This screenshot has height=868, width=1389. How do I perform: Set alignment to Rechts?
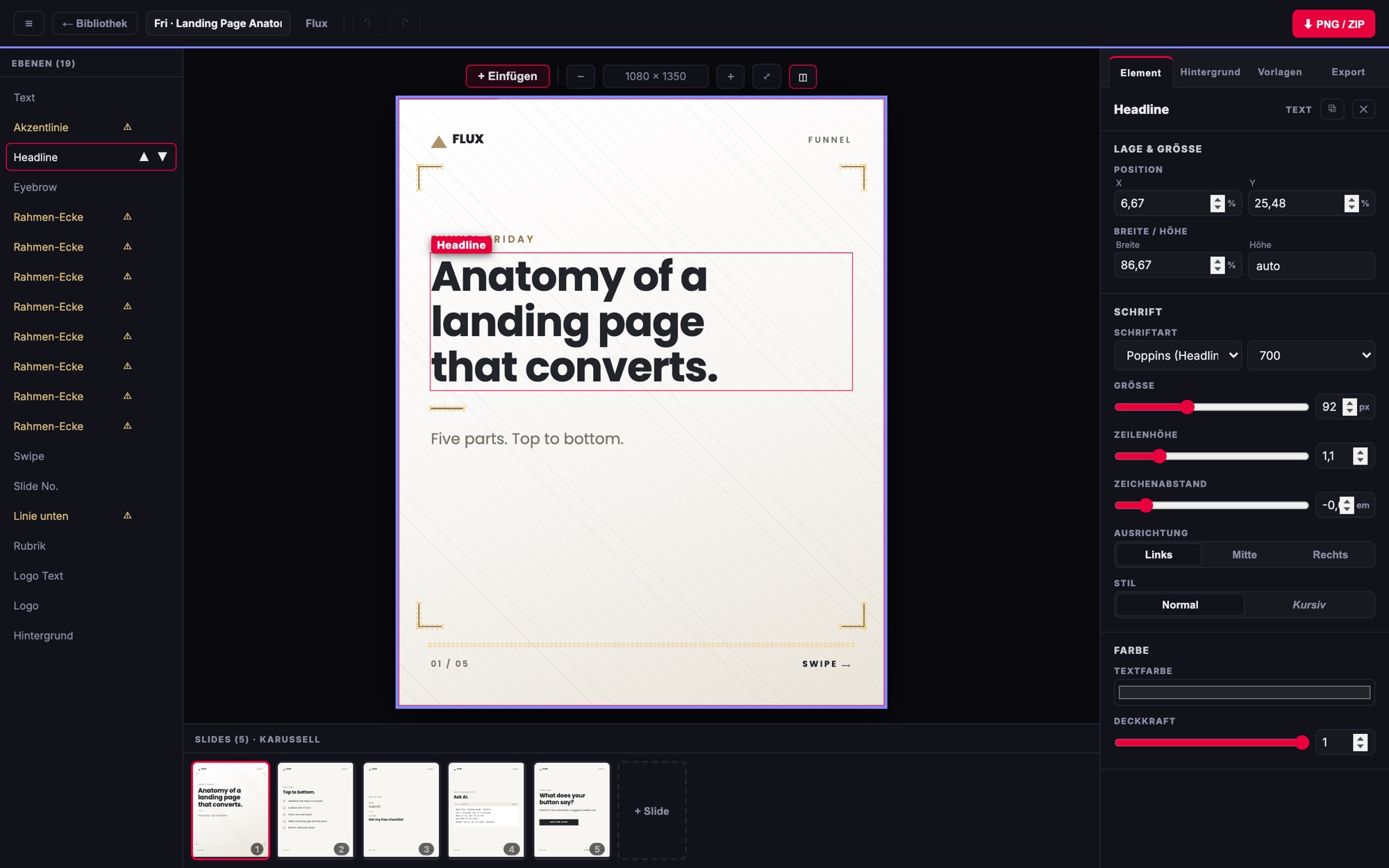[x=1330, y=555]
